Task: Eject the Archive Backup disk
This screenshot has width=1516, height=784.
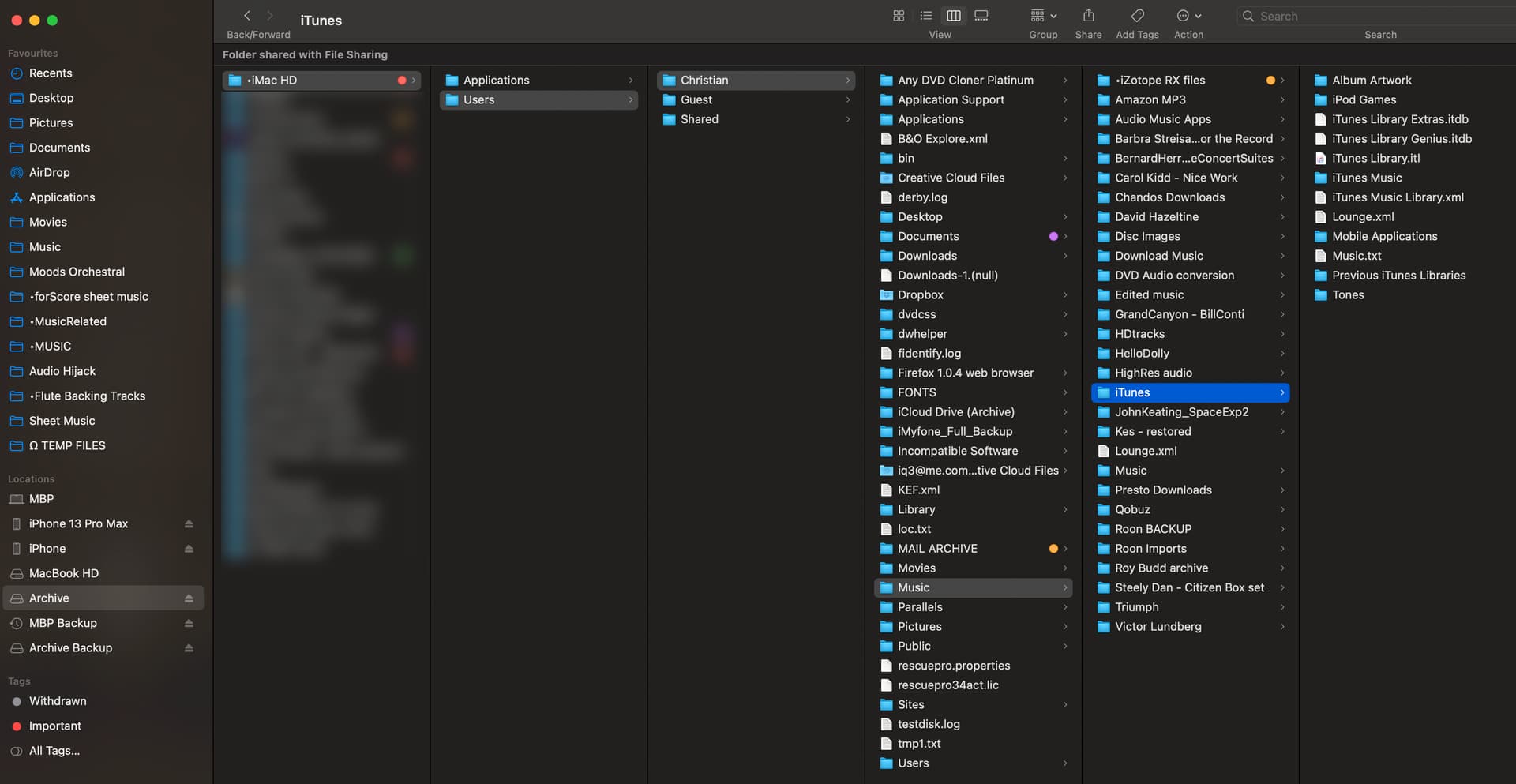Action: pos(189,647)
